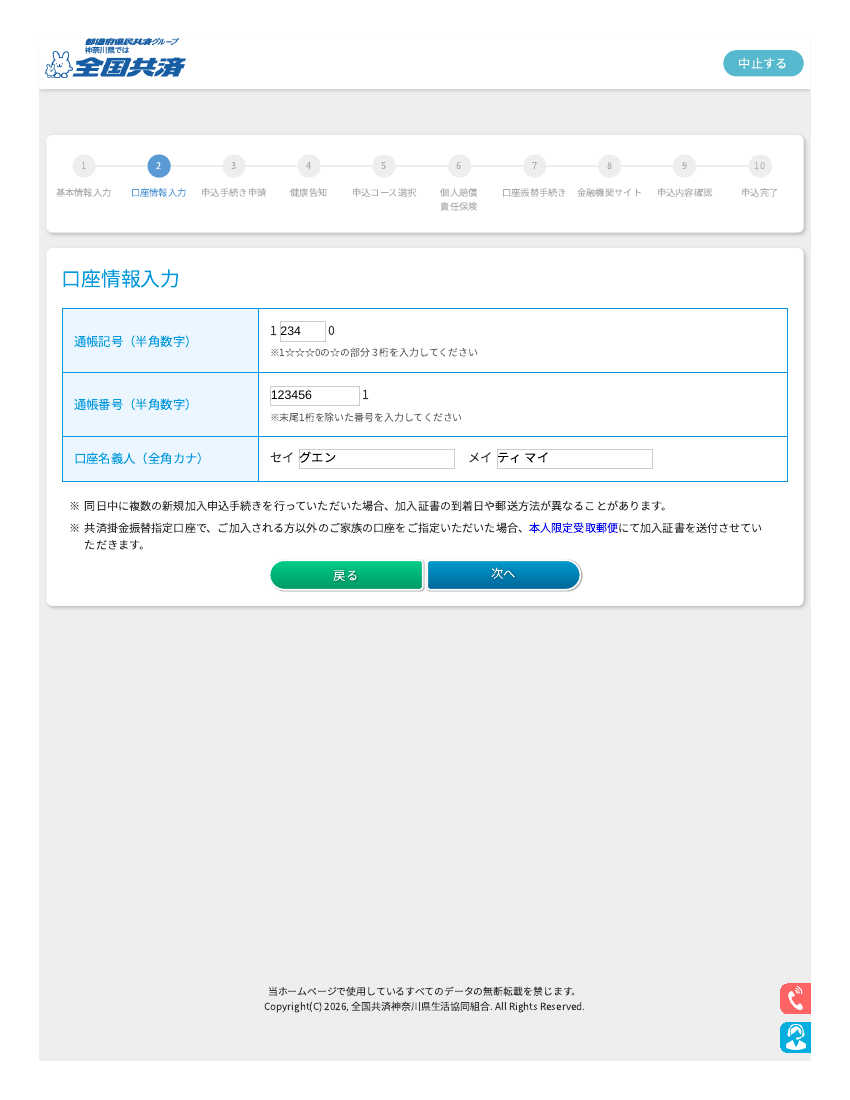Select step 3 申込手続き申請 circle
The width and height of the screenshot is (850, 1100).
[234, 166]
